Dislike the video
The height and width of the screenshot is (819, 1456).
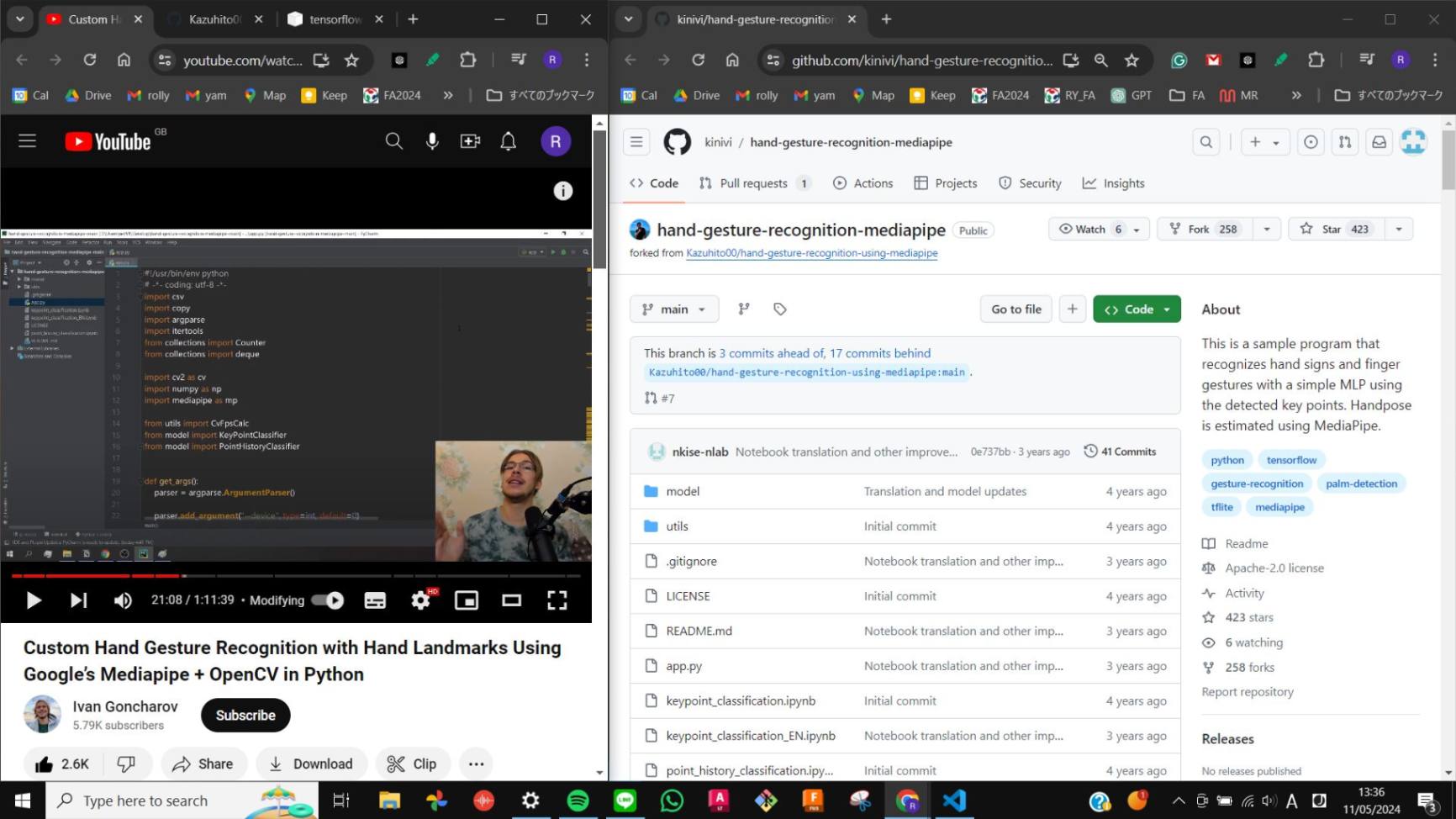pos(126,764)
